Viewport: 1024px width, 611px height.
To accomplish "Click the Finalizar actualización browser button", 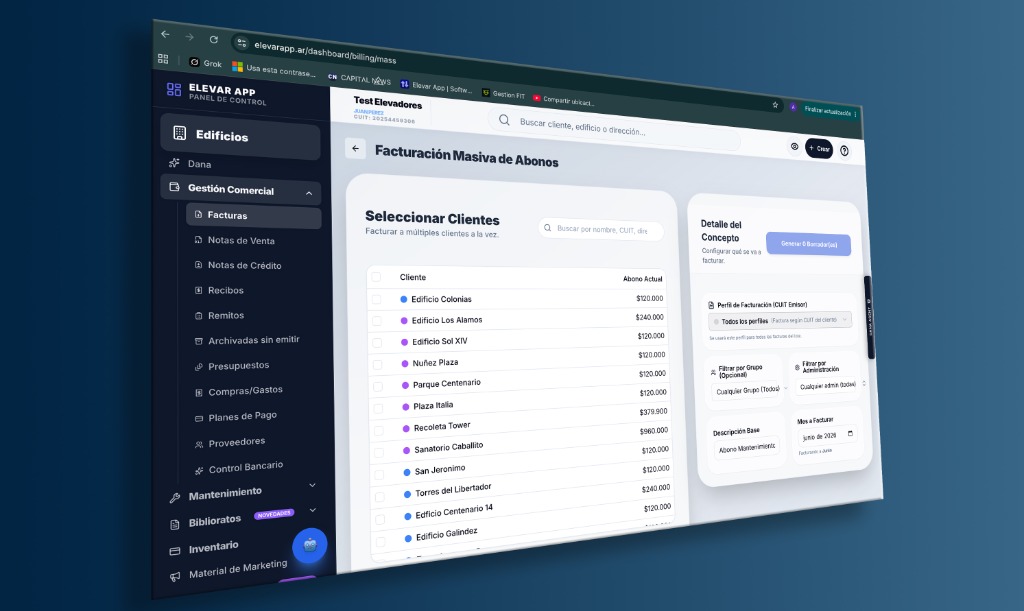I will pyautogui.click(x=827, y=112).
